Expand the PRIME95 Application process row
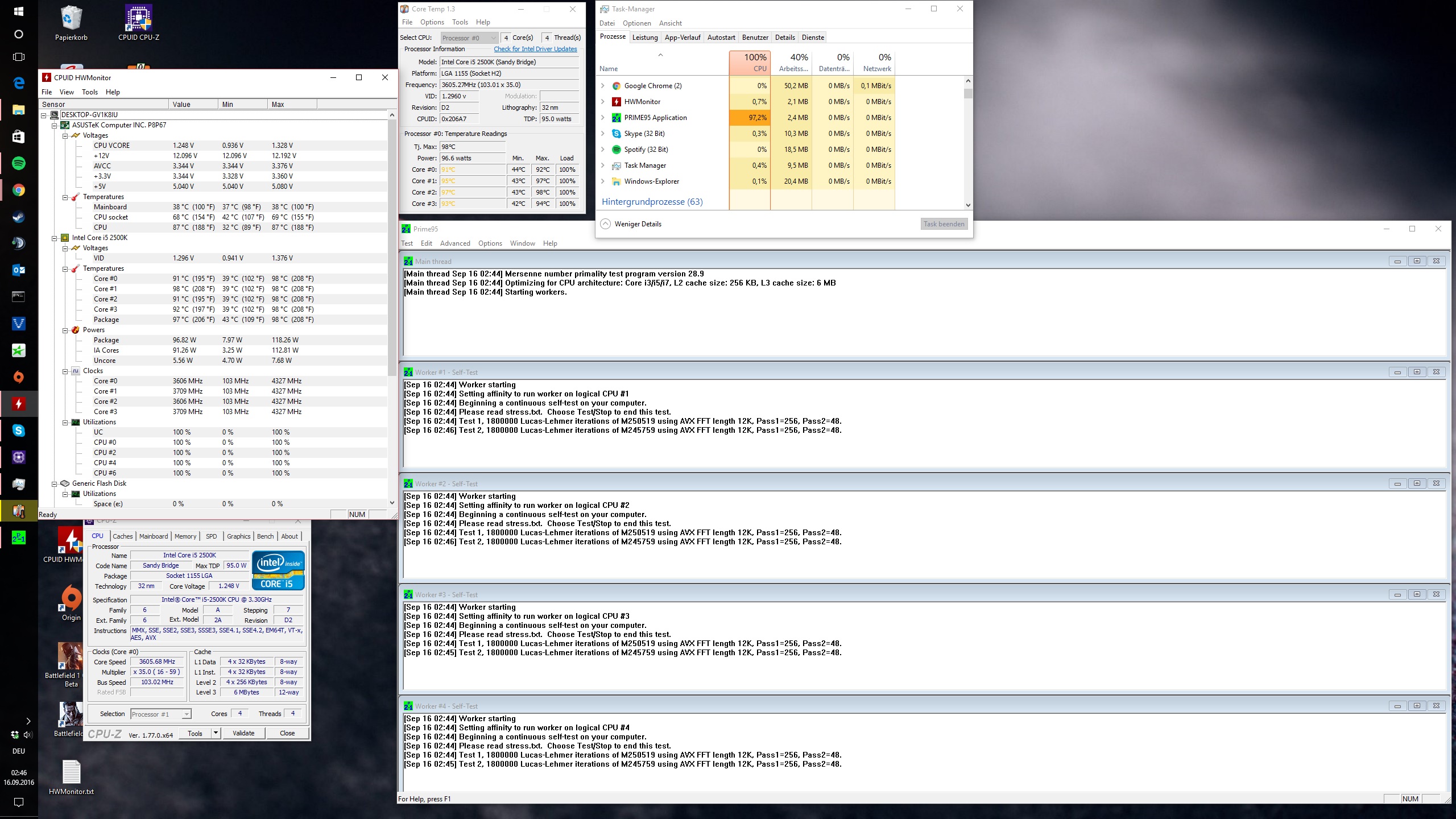 (x=603, y=118)
